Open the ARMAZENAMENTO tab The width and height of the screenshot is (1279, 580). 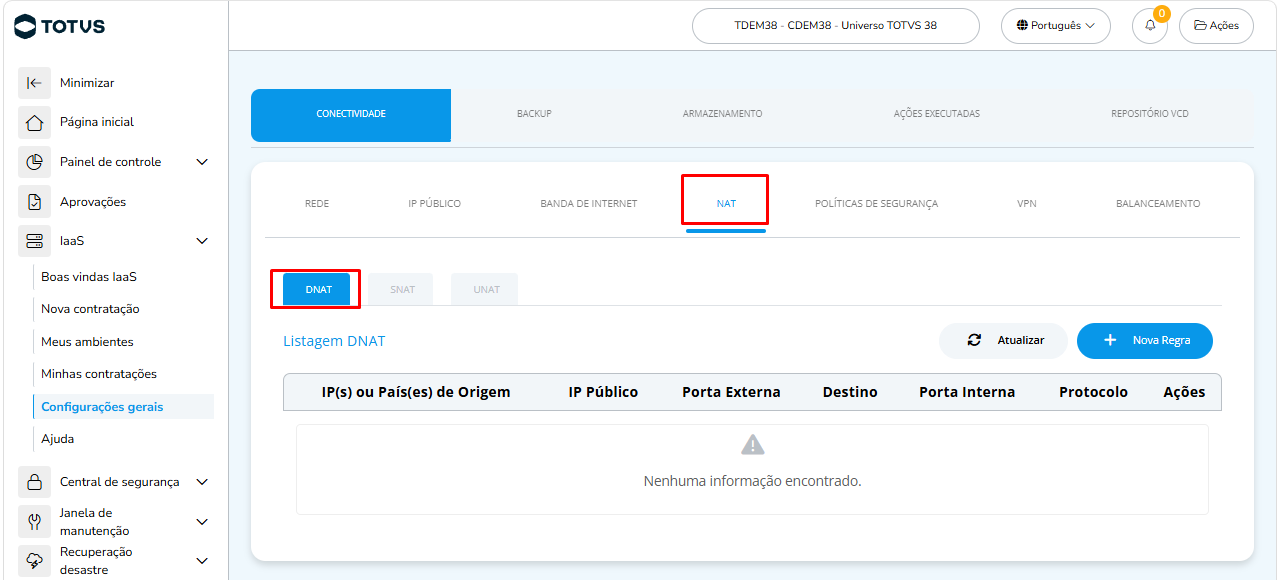click(722, 114)
